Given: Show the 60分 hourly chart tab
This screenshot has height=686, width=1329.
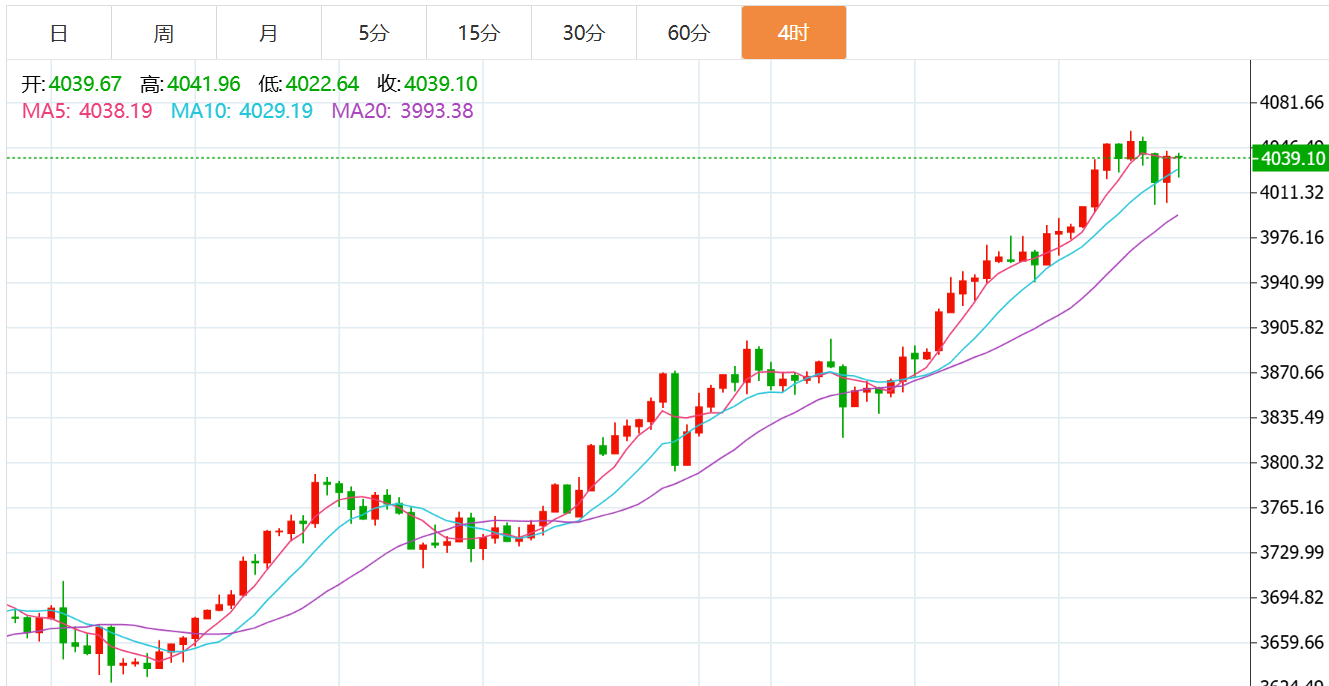Looking at the screenshot, I should click(x=689, y=33).
